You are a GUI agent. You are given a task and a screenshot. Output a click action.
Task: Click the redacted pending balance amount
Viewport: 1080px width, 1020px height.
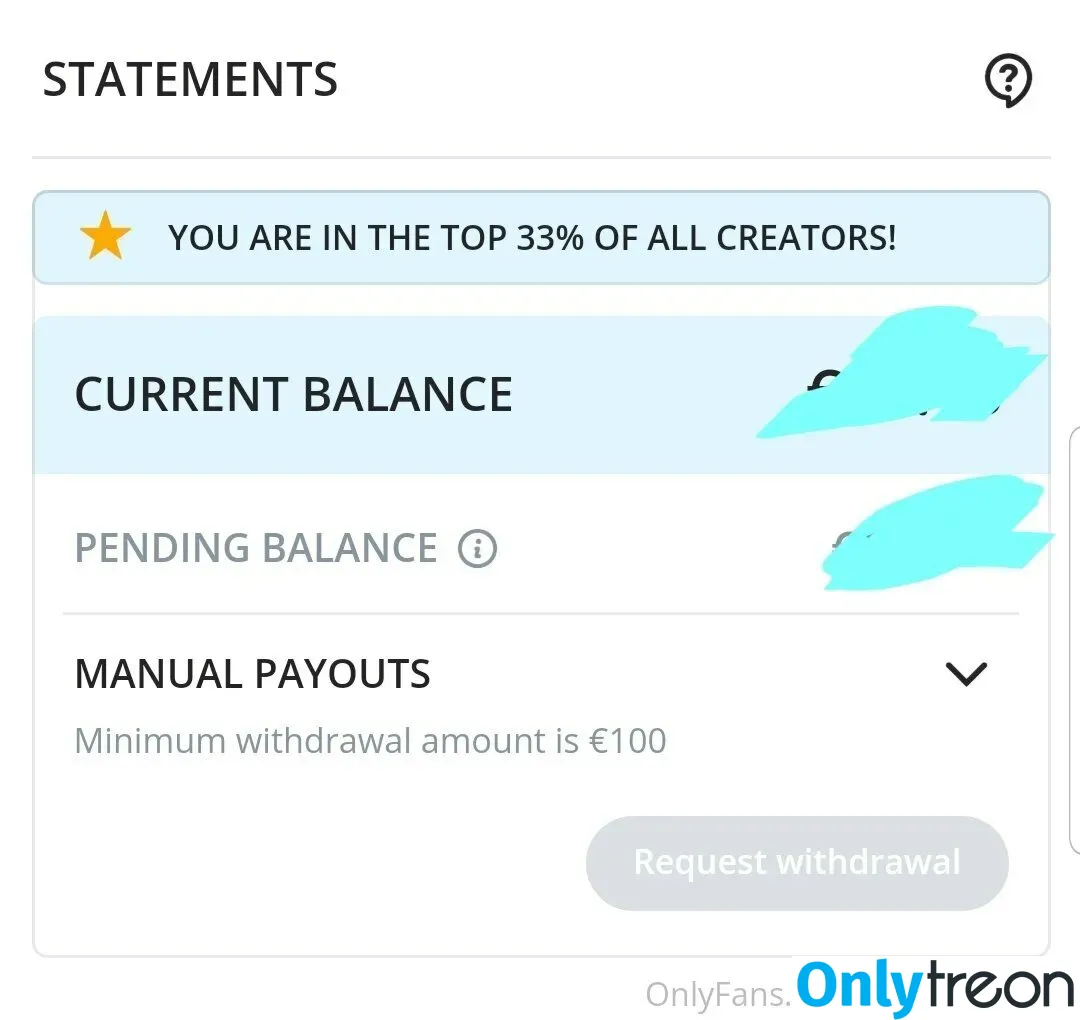pos(938,532)
